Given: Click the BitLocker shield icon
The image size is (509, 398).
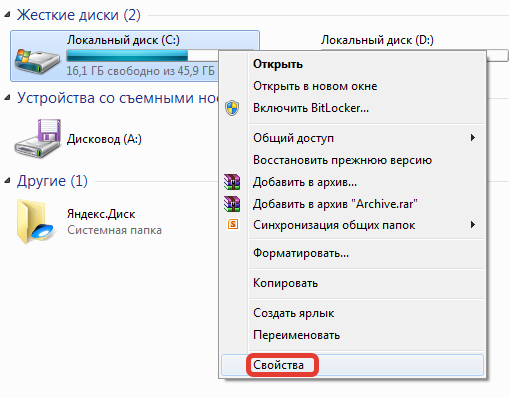Looking at the screenshot, I should (x=232, y=108).
